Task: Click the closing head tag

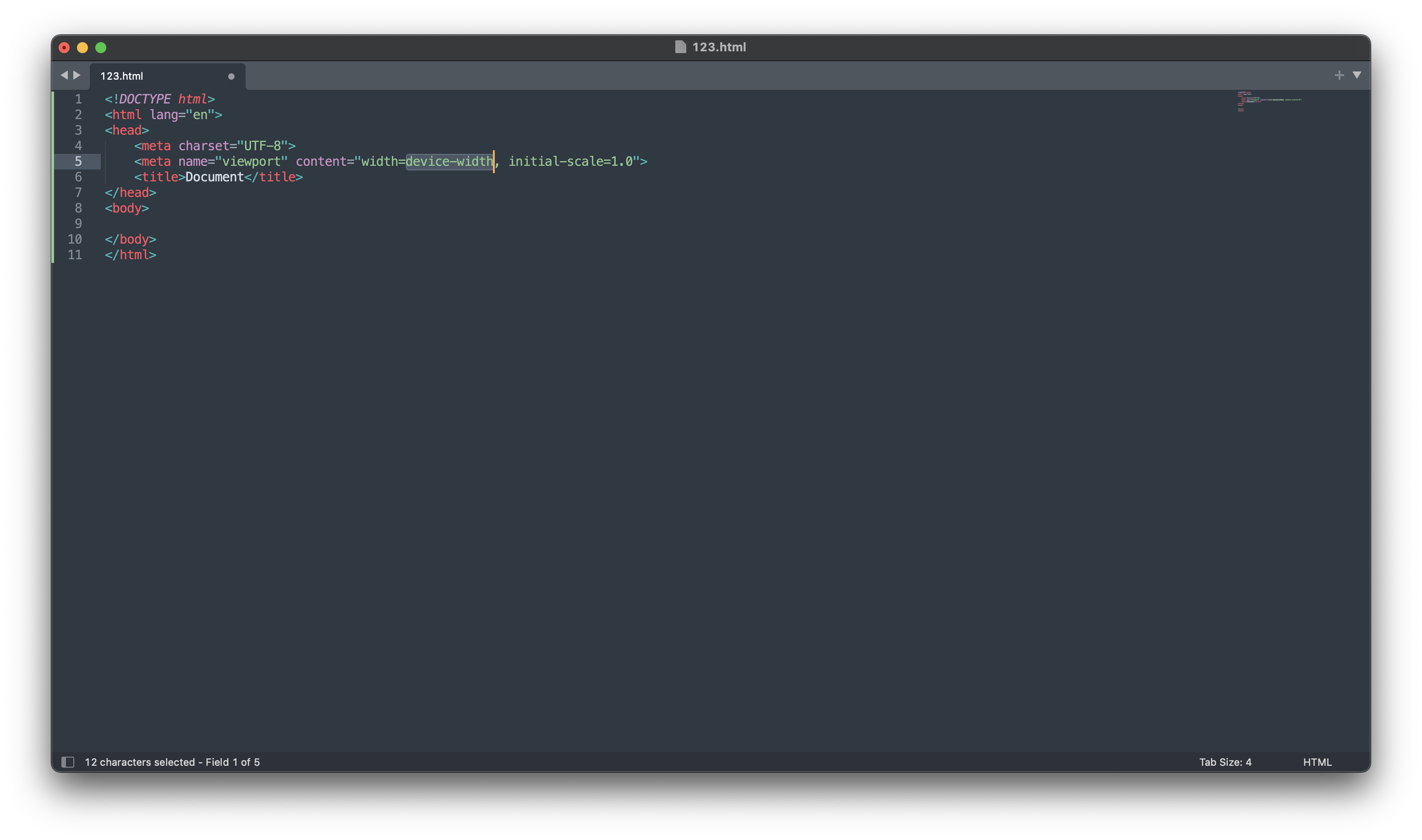Action: click(130, 192)
